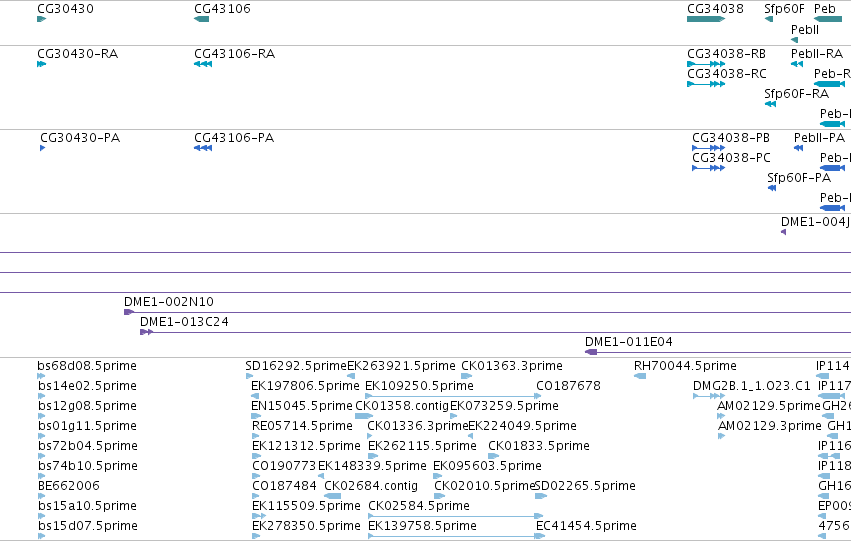The image size is (851, 541).
Task: Select EST EK095603.5prime
Action: point(487,466)
